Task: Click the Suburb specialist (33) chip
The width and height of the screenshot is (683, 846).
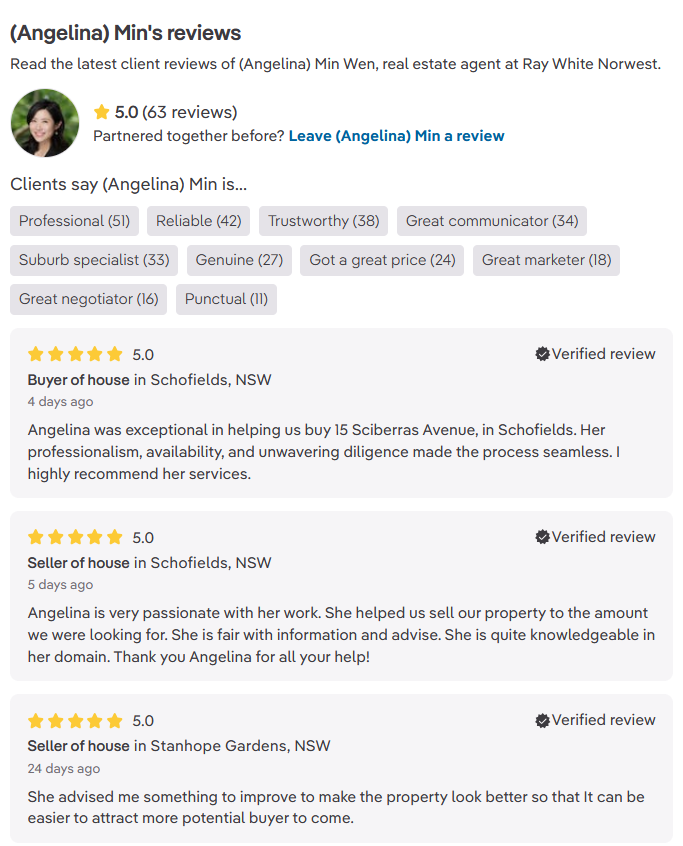Action: tap(93, 260)
